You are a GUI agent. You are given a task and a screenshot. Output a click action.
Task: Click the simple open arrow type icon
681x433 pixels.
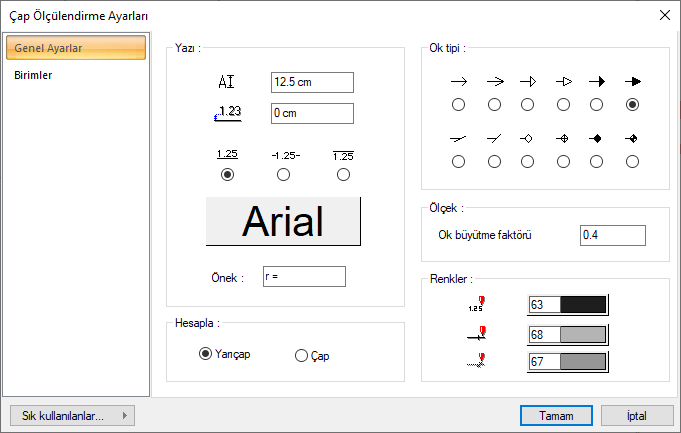pos(459,81)
